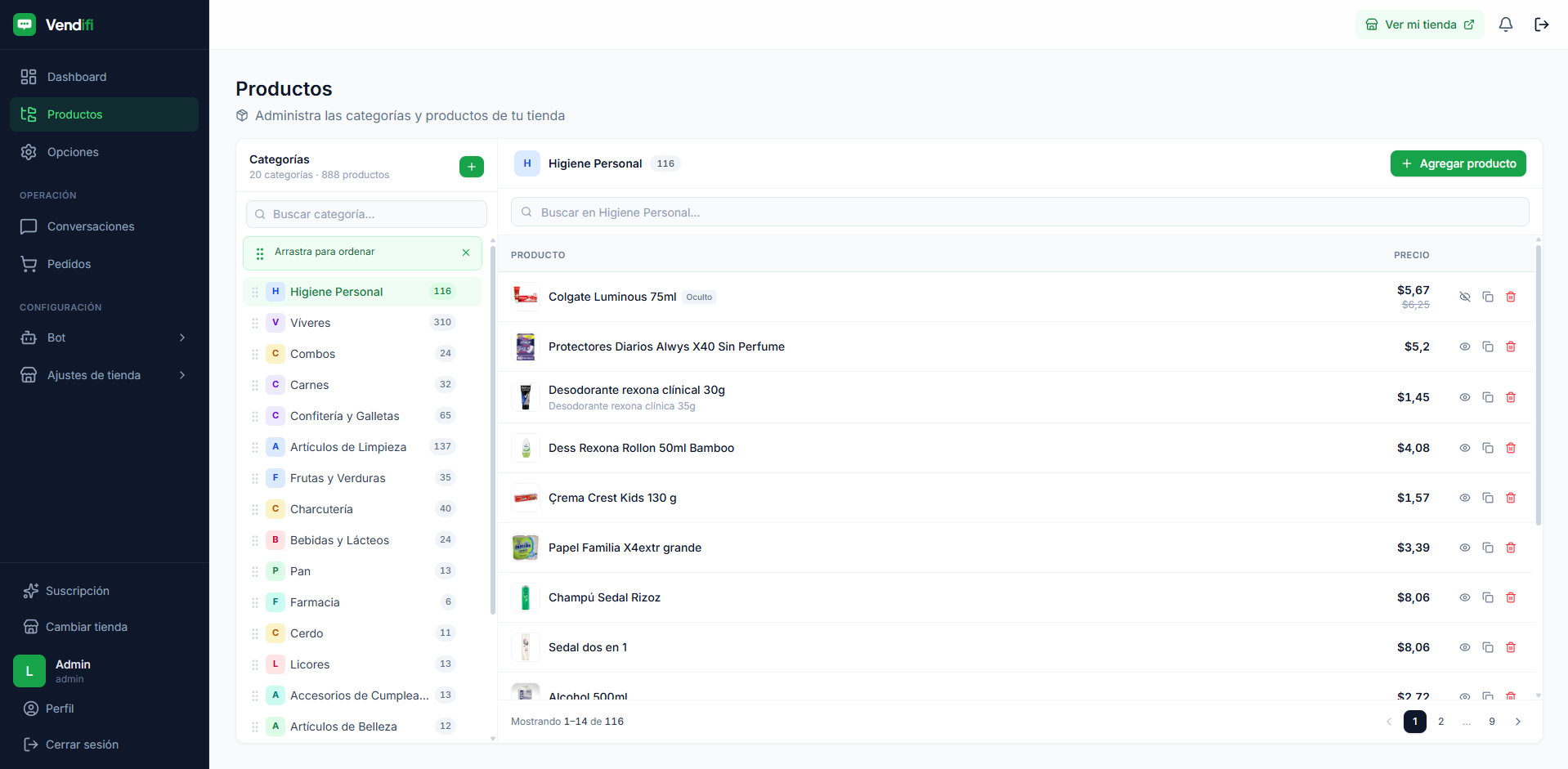Viewport: 1568px width, 769px height.
Task: Click drag handle of Combos category
Action: click(255, 354)
